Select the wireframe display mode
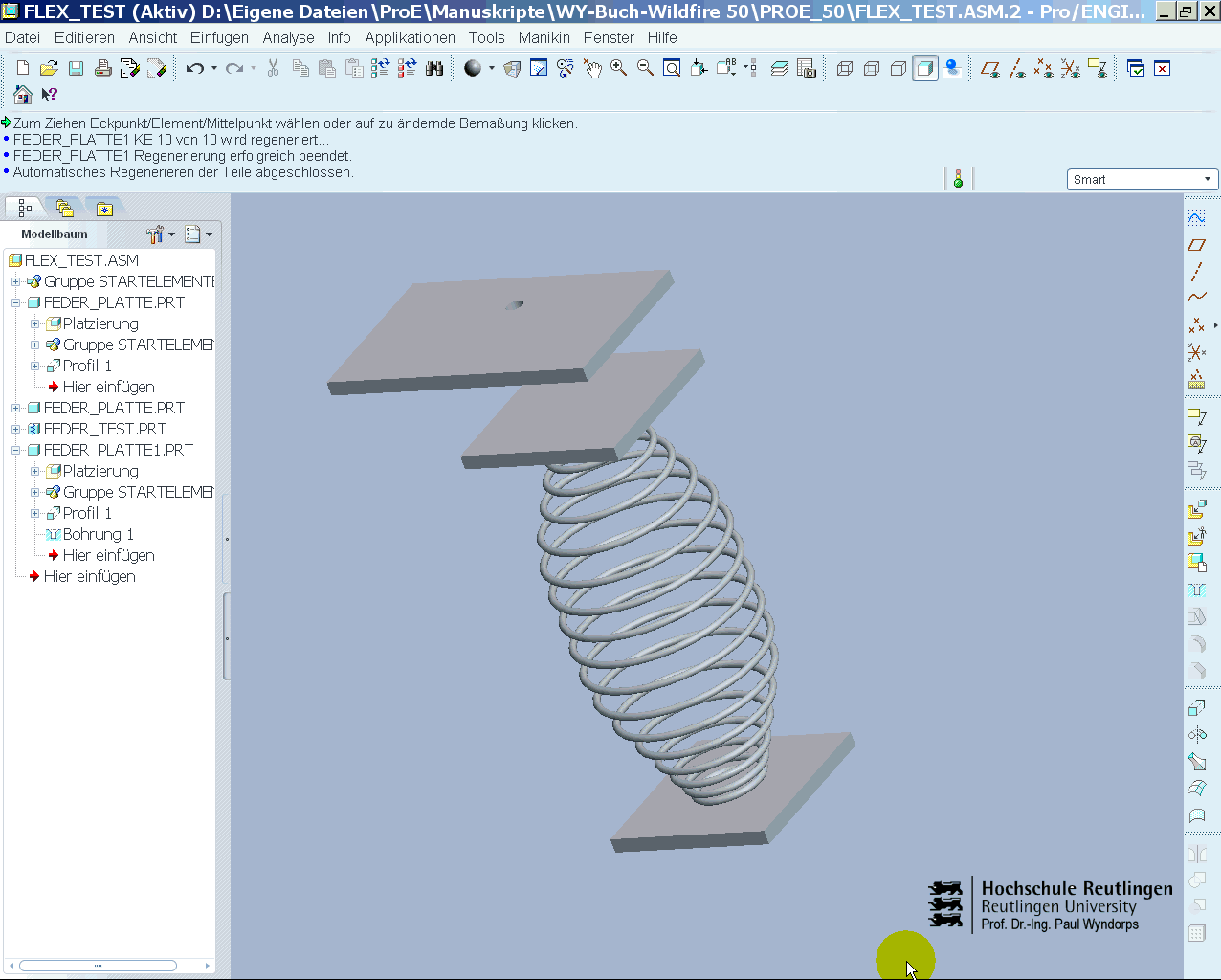 tap(845, 69)
